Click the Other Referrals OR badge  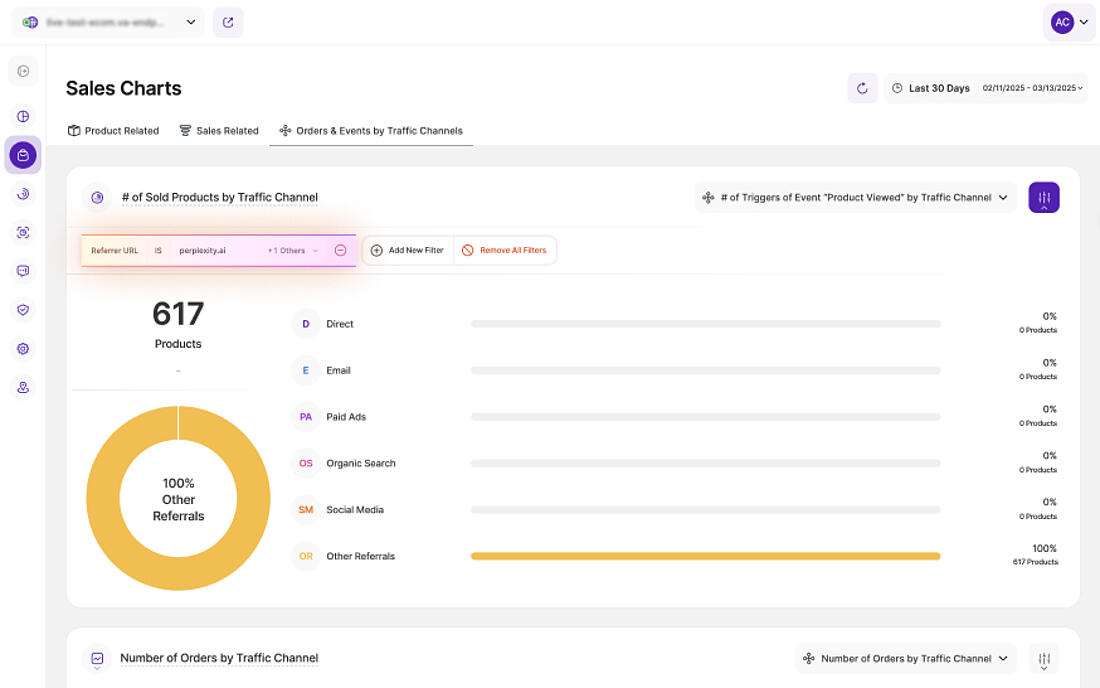306,556
